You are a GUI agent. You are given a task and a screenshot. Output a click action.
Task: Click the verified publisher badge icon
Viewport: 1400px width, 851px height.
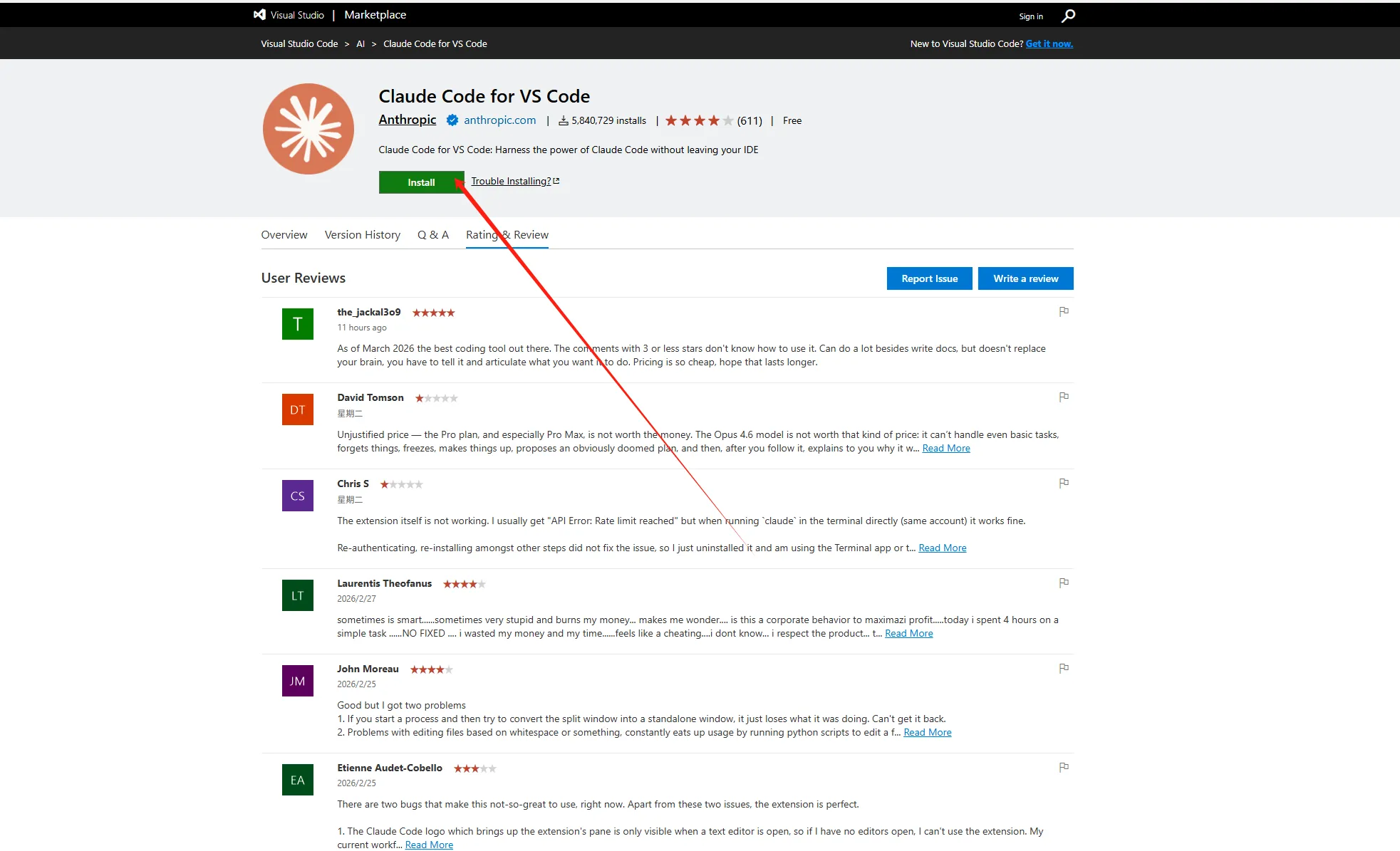pos(452,120)
